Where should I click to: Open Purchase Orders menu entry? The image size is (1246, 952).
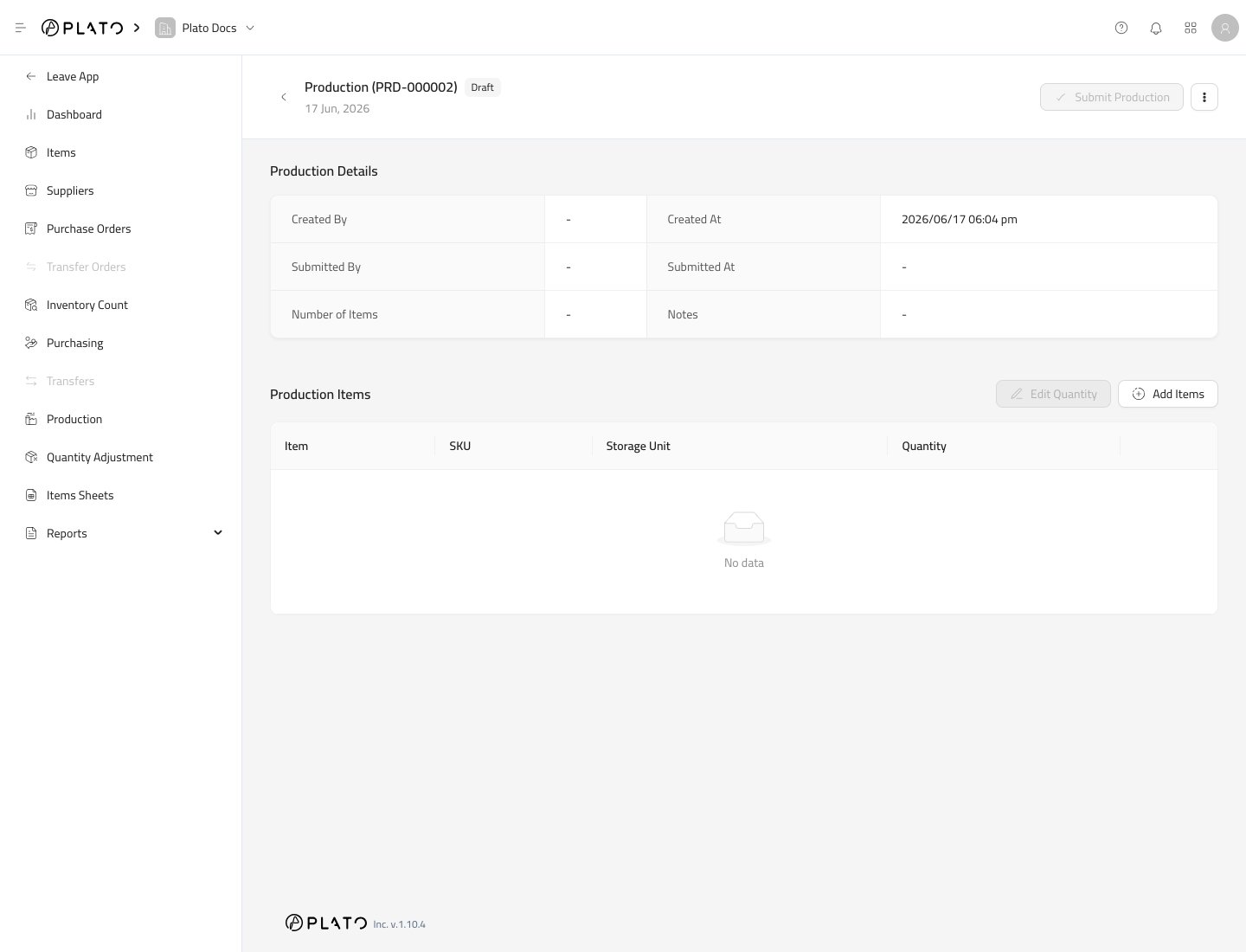89,228
